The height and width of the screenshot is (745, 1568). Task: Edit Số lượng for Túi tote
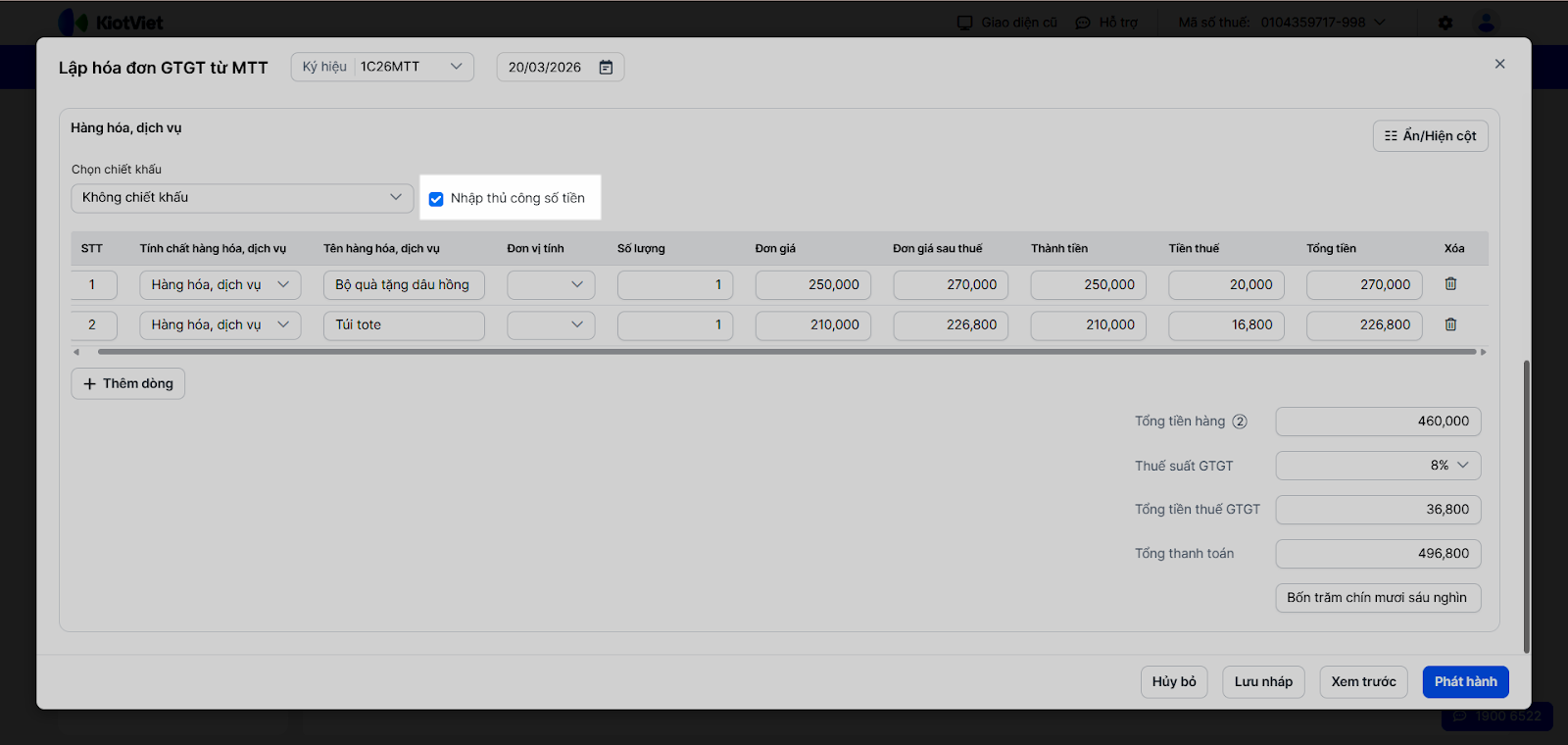(x=675, y=325)
